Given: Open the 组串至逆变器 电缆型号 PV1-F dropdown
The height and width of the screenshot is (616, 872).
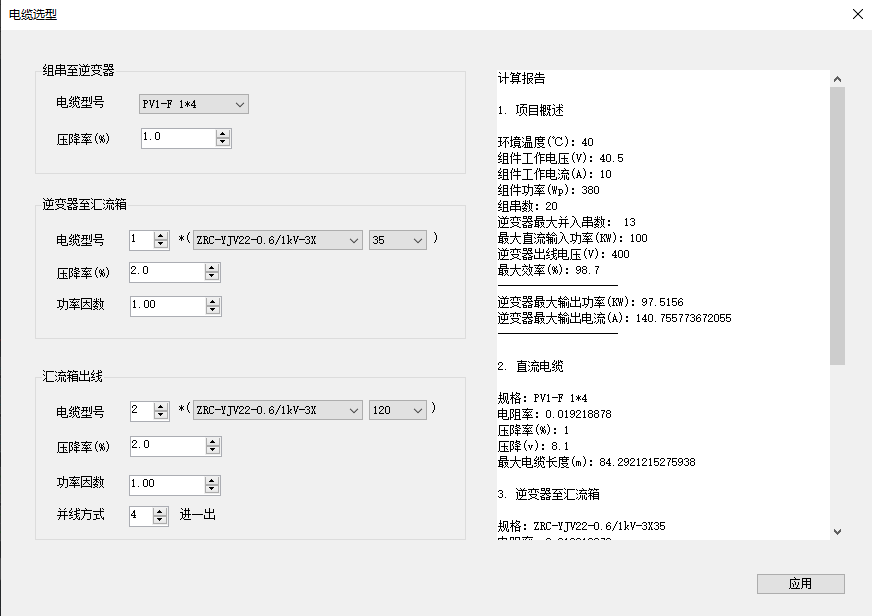Looking at the screenshot, I should 193,104.
